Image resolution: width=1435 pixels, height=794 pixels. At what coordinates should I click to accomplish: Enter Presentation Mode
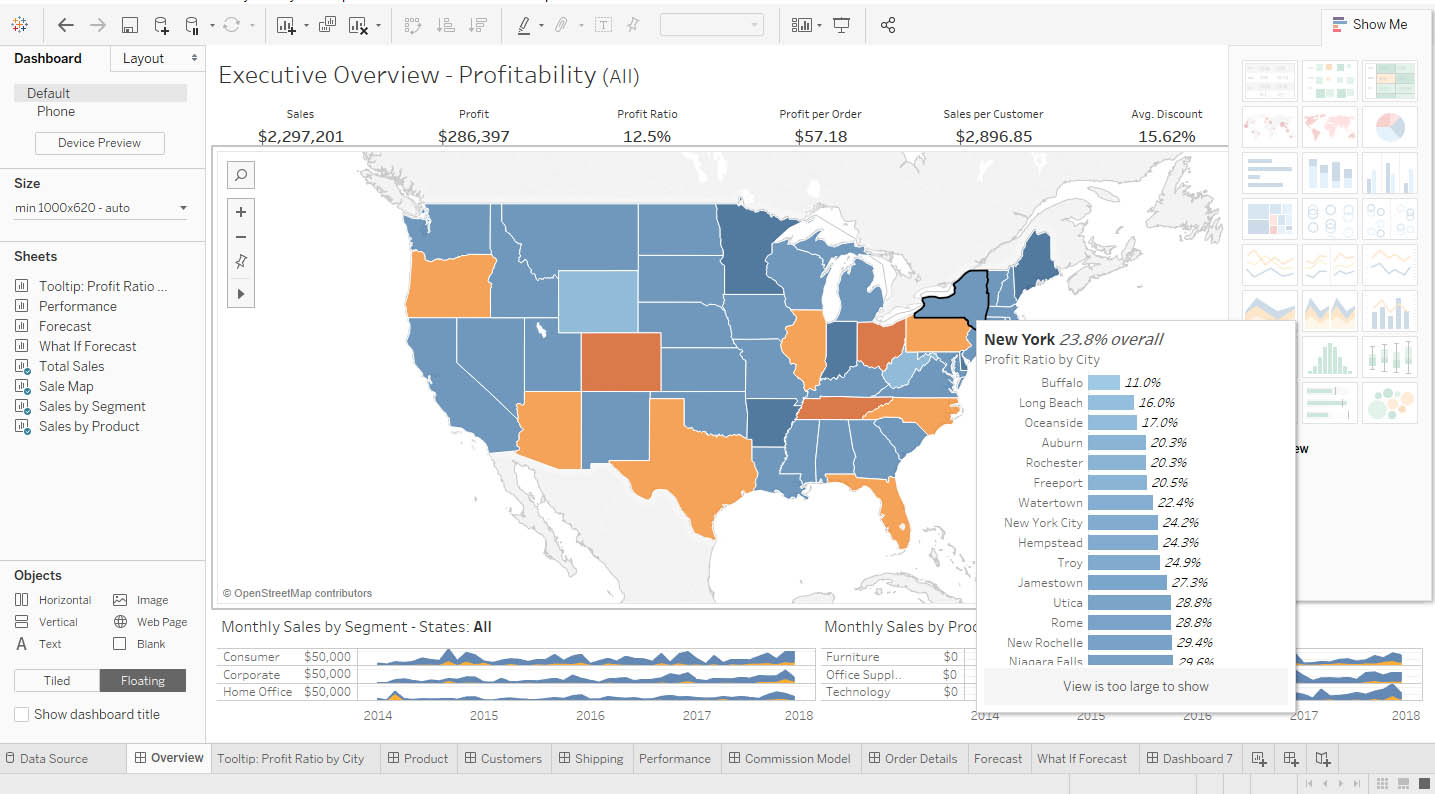coord(842,25)
